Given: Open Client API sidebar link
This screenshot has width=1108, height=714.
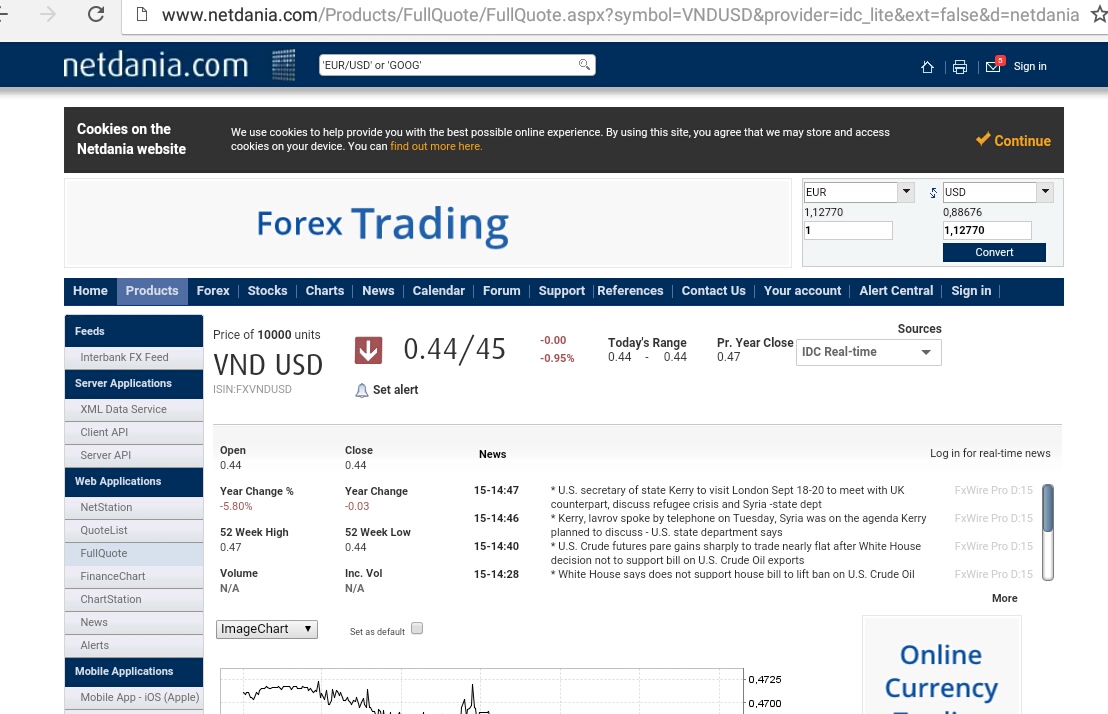Looking at the screenshot, I should point(134,432).
